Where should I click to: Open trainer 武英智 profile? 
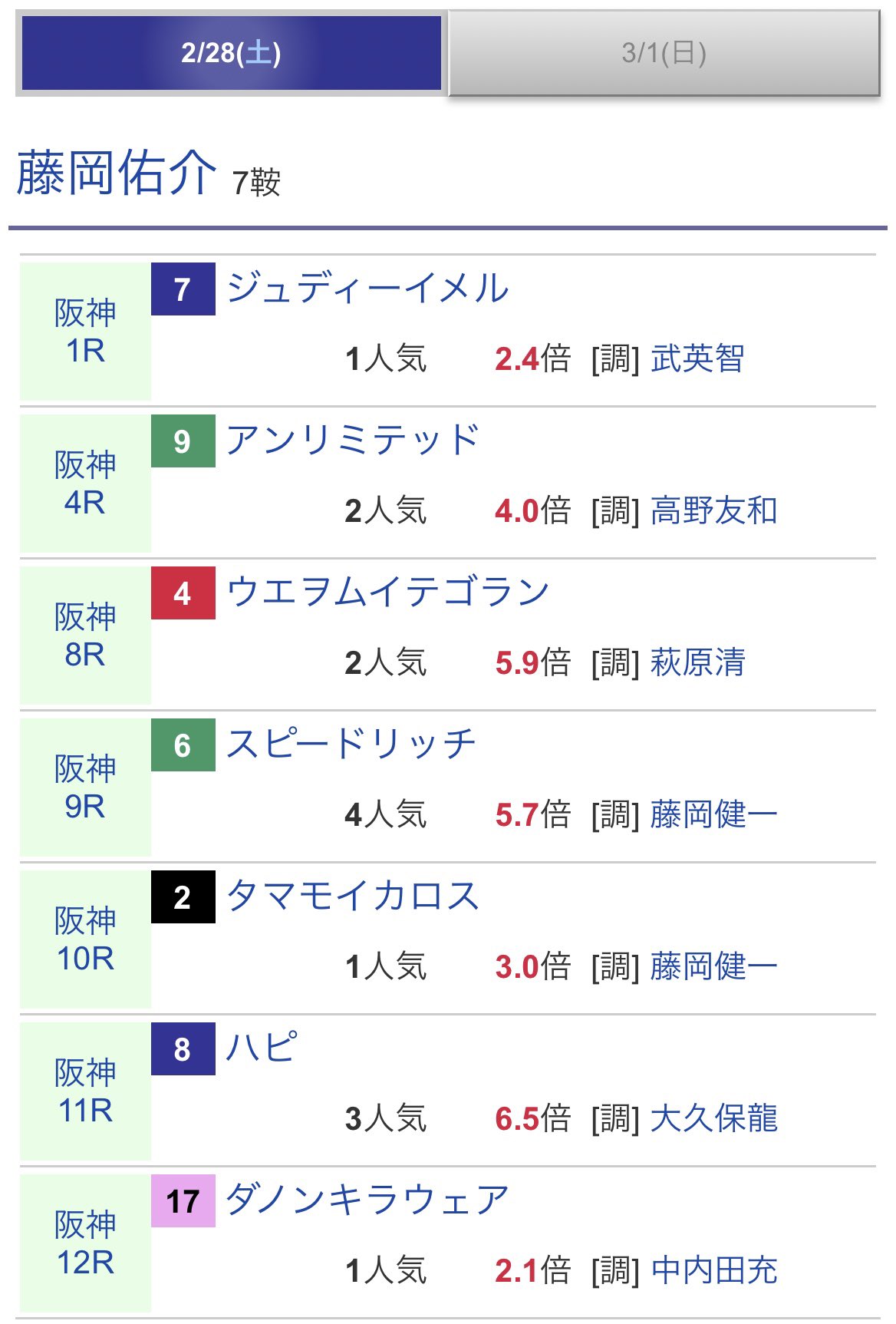[697, 358]
